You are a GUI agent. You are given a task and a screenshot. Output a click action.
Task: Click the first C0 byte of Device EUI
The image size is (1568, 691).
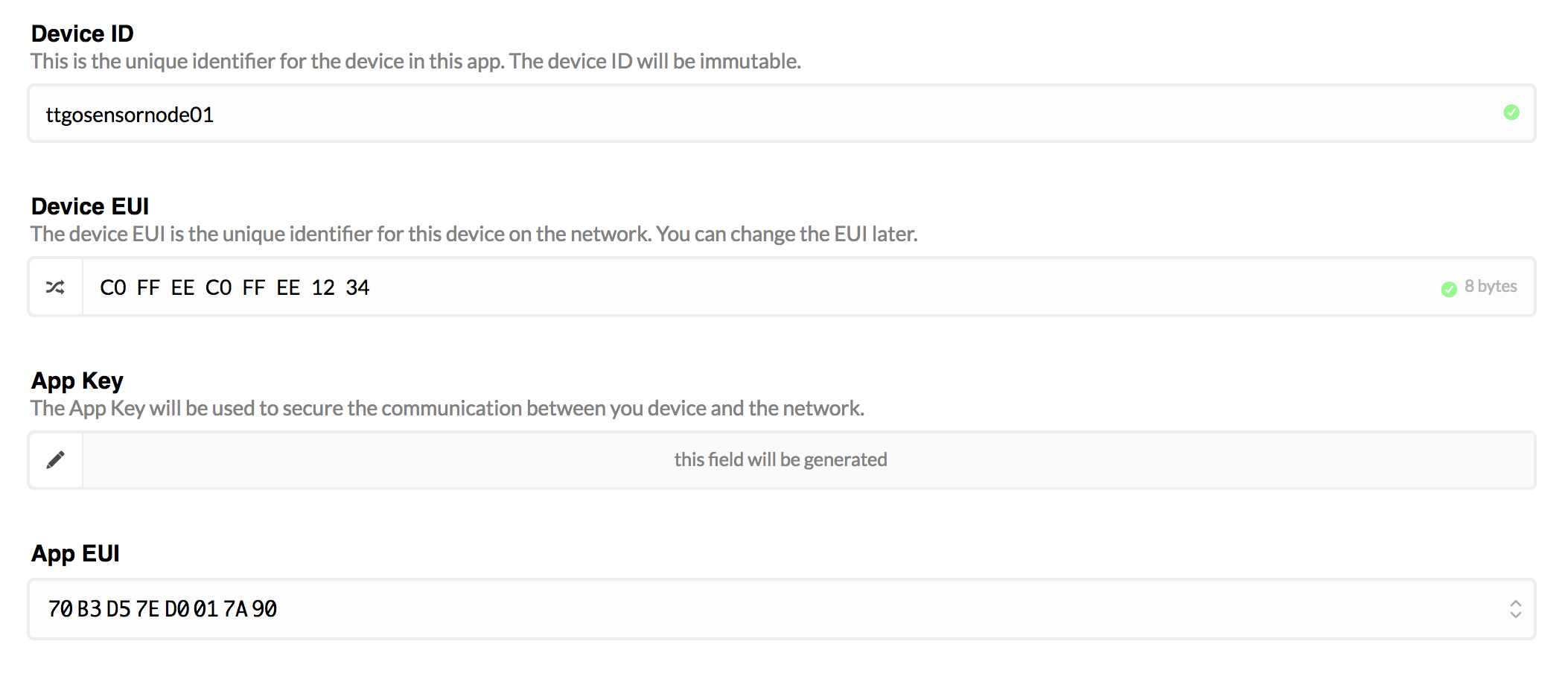[113, 287]
